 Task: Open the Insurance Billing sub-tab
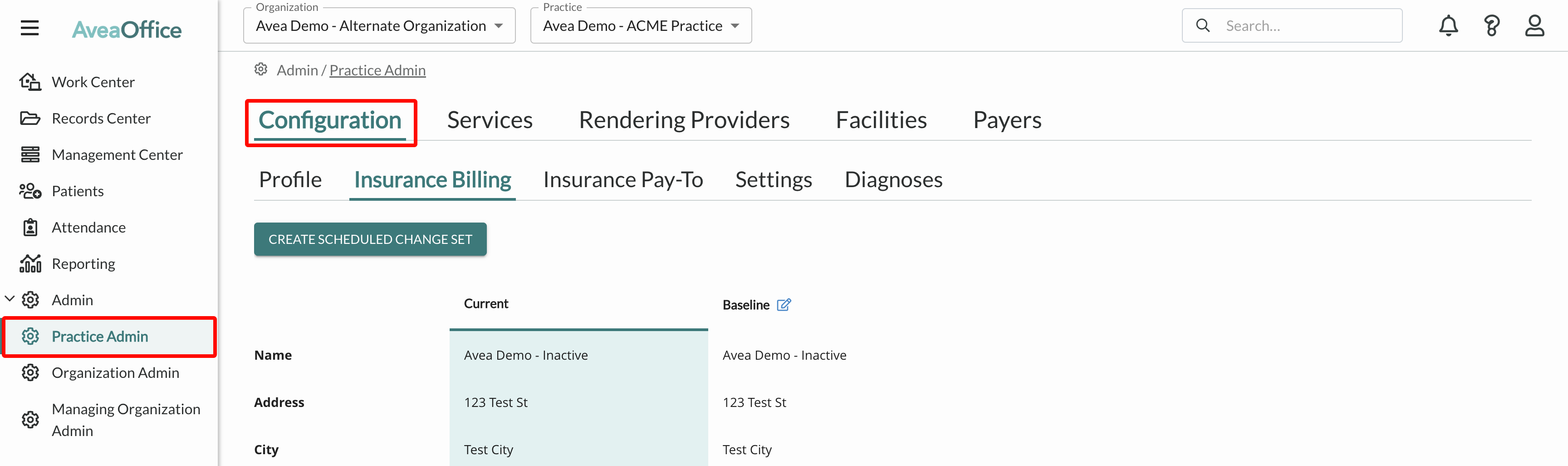432,180
